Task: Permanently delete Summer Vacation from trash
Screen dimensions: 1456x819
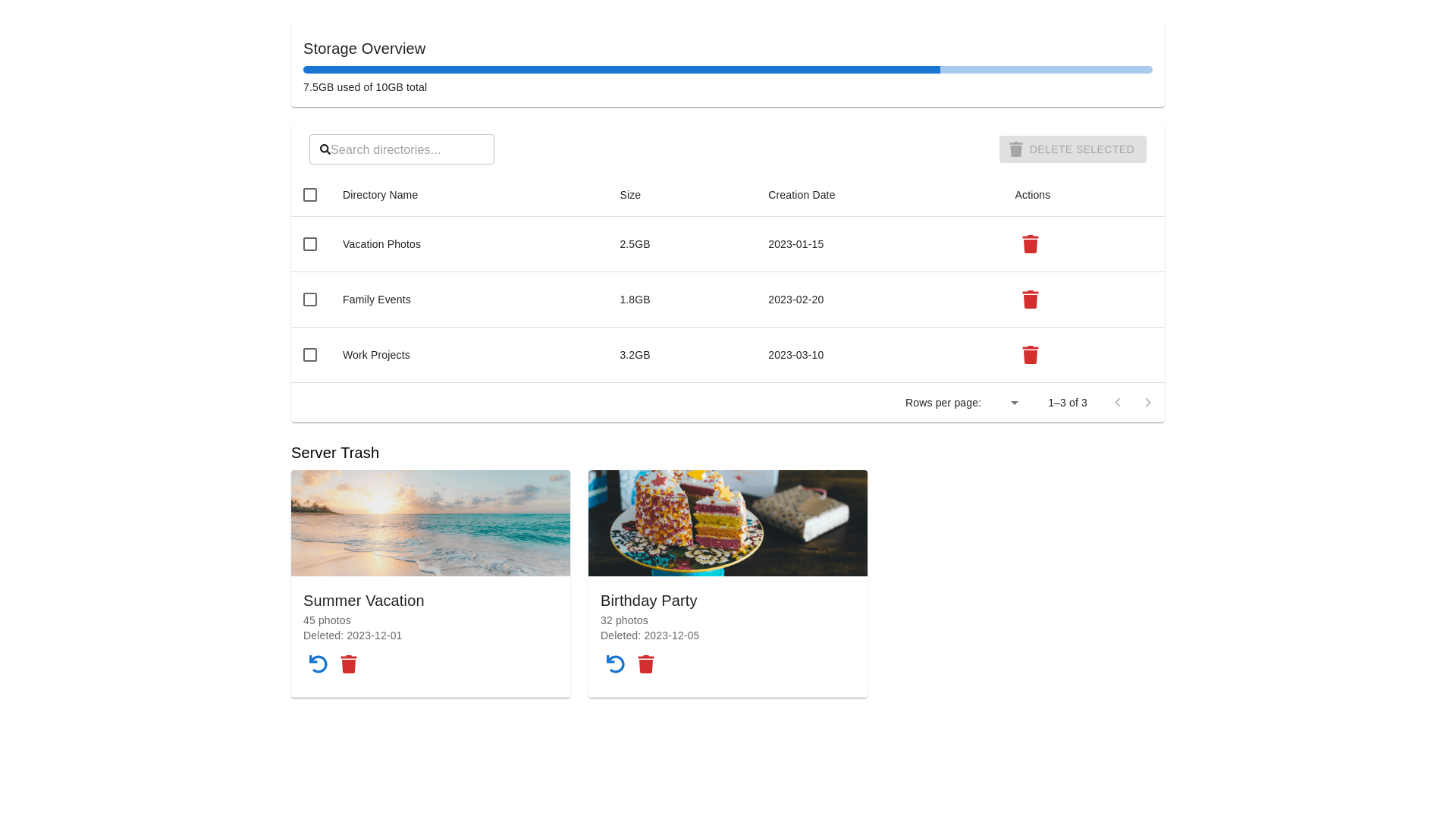Action: click(x=349, y=664)
